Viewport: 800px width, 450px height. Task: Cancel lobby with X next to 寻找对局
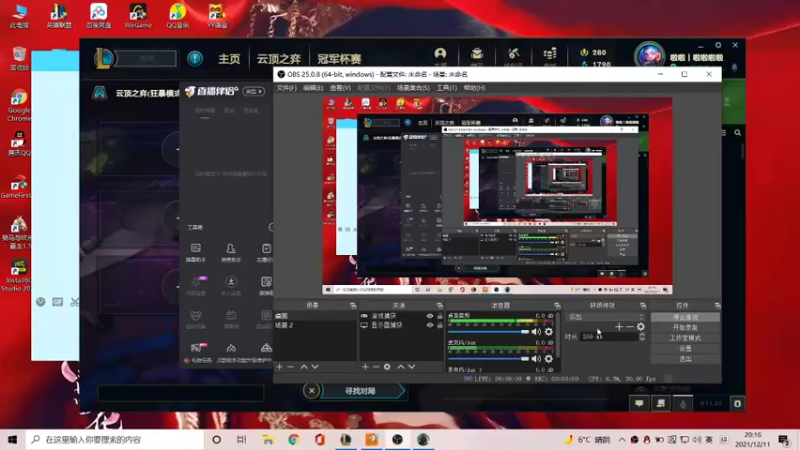pos(312,391)
